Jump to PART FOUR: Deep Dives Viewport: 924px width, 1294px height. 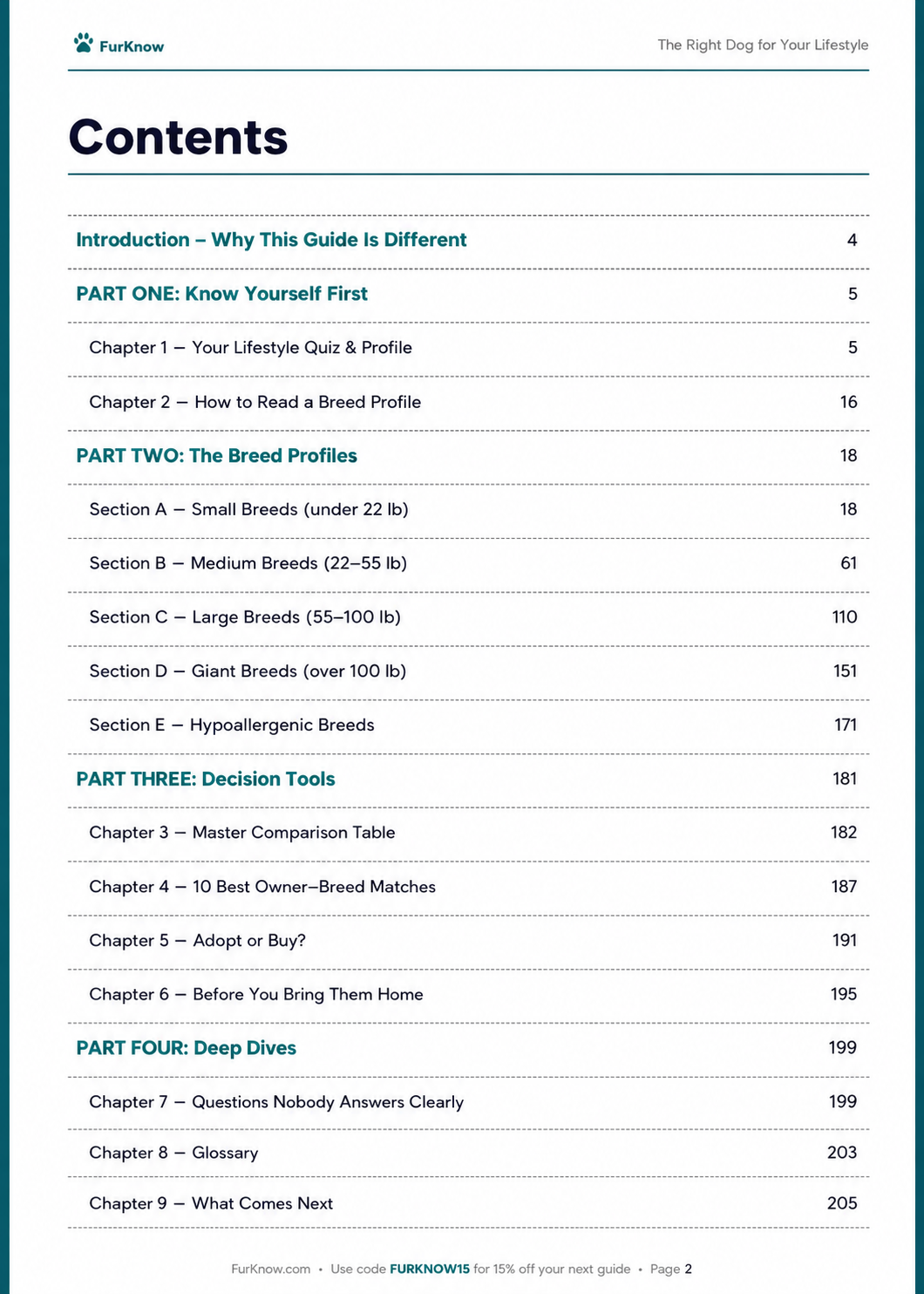point(468,1049)
